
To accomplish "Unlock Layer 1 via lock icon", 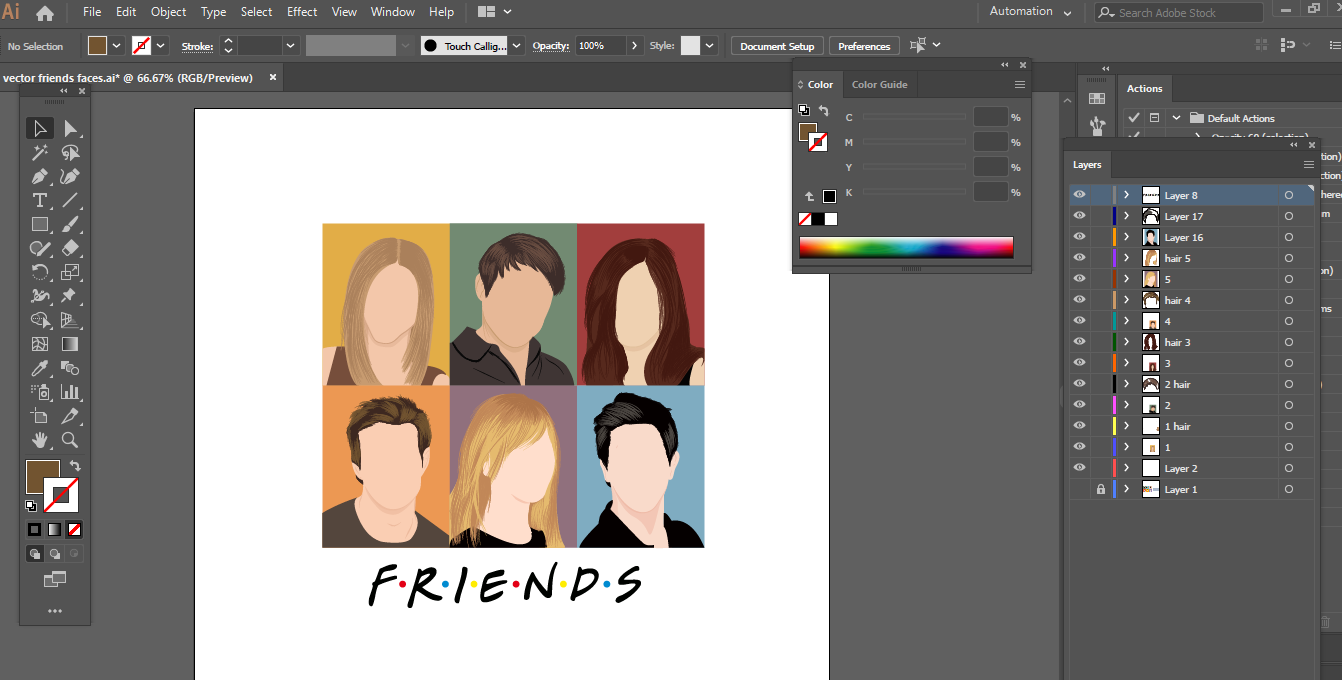I will 1101,489.
